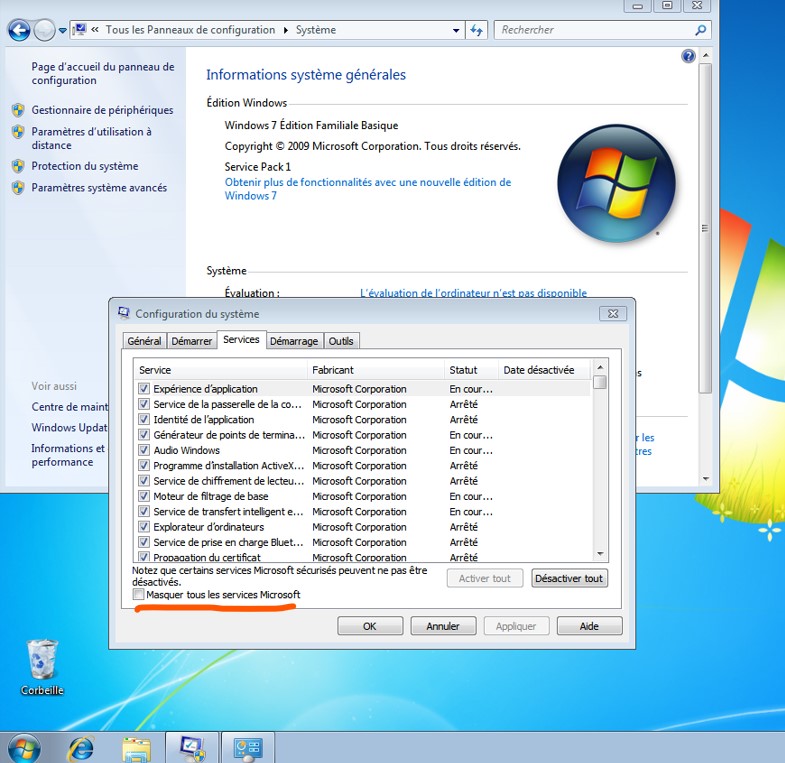Click shield icon next to Paramètres d'utilisation à distance
The height and width of the screenshot is (763, 785).
click(18, 132)
